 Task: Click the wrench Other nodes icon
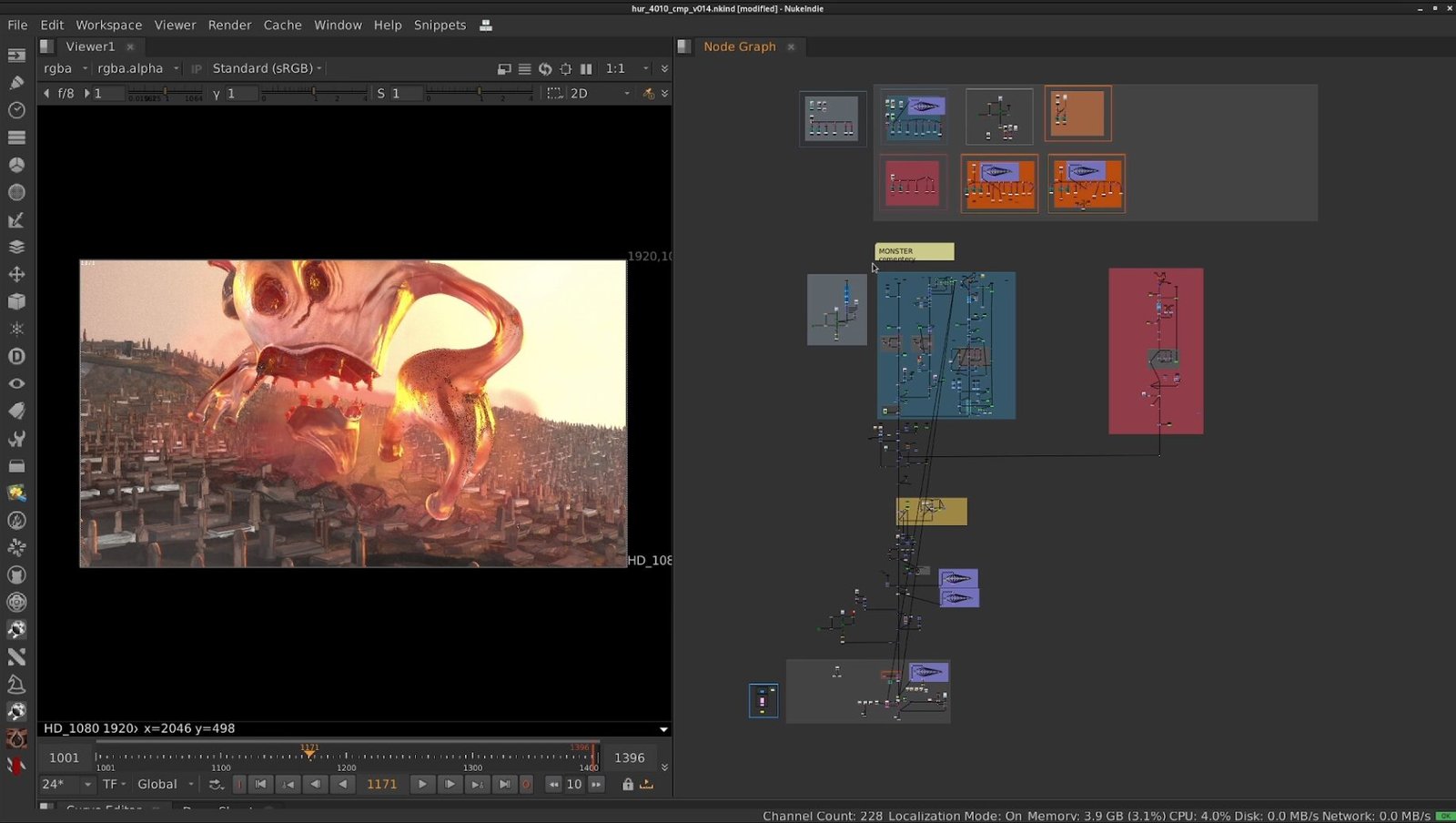point(16,439)
